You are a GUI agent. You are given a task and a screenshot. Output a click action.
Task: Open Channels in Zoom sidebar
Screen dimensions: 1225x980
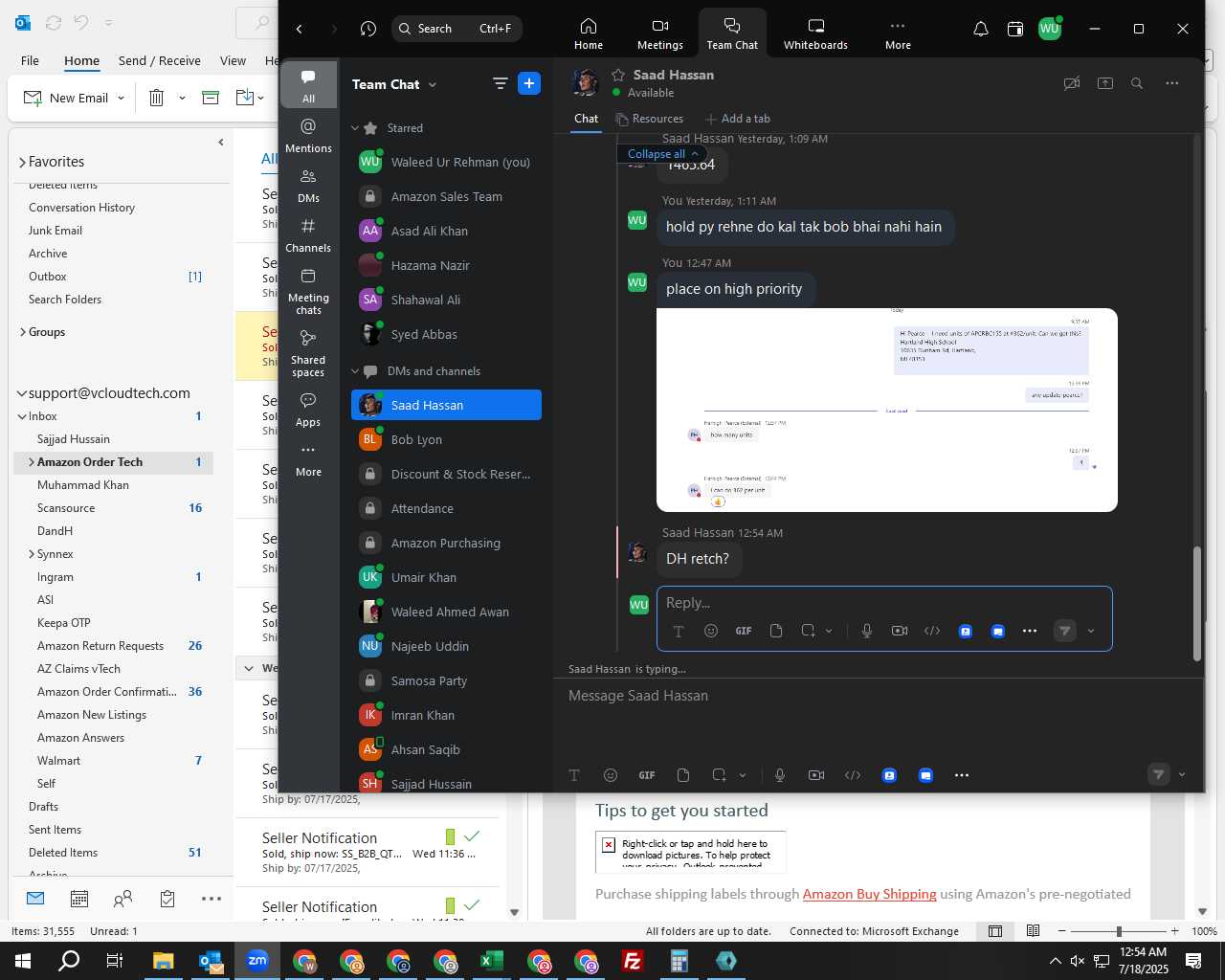pos(308,235)
